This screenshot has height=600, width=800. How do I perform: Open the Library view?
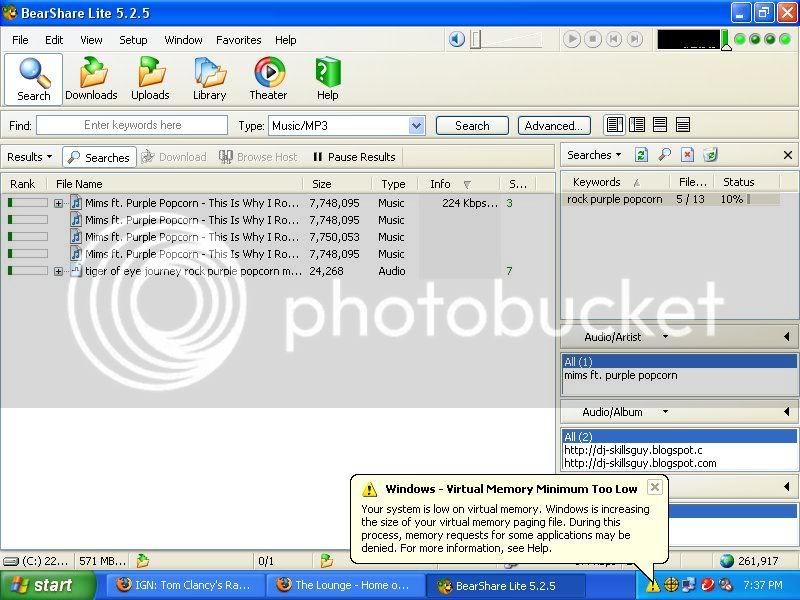pos(209,80)
